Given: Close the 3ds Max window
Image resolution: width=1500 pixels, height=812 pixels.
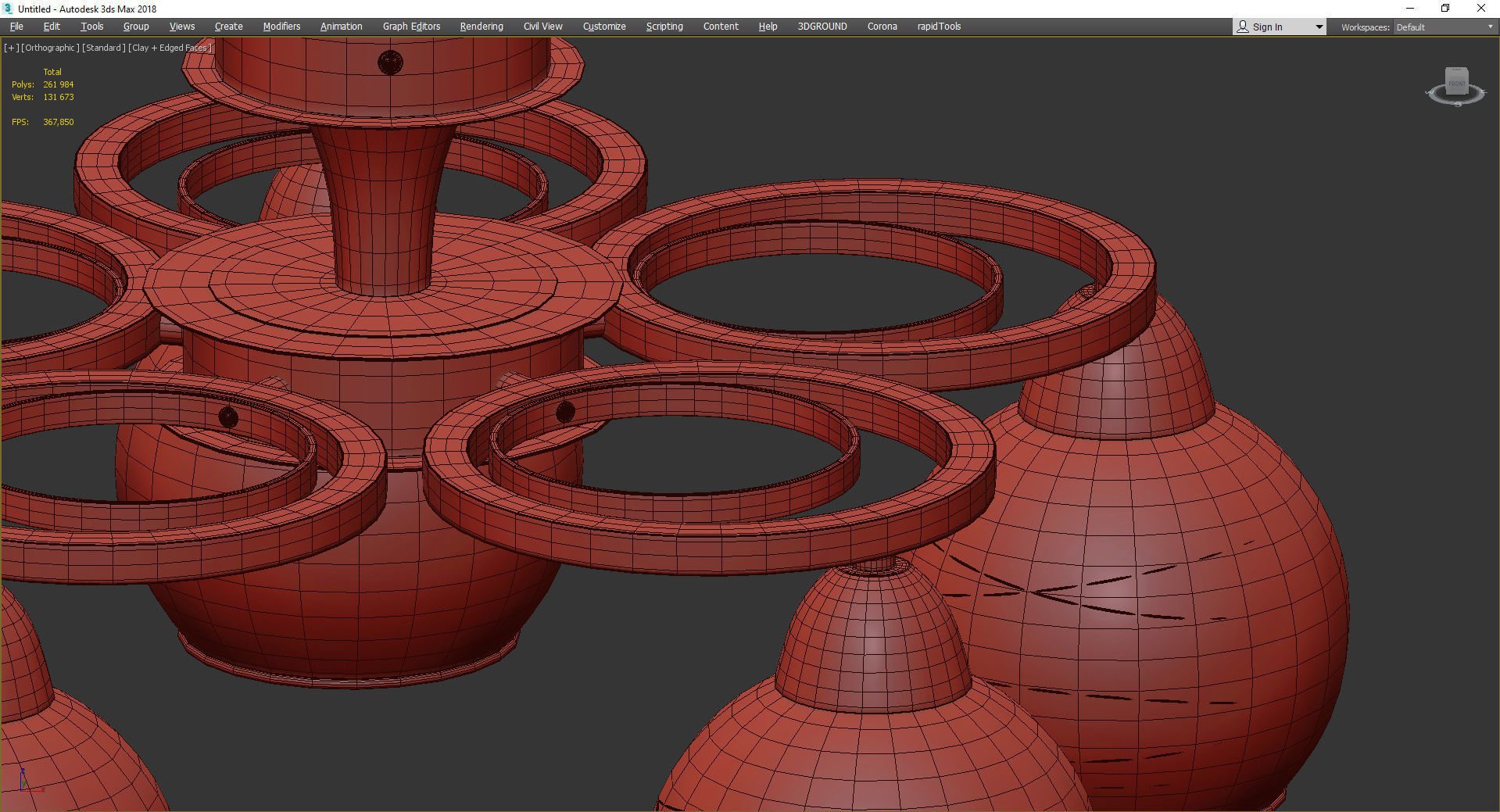Looking at the screenshot, I should 1481,9.
